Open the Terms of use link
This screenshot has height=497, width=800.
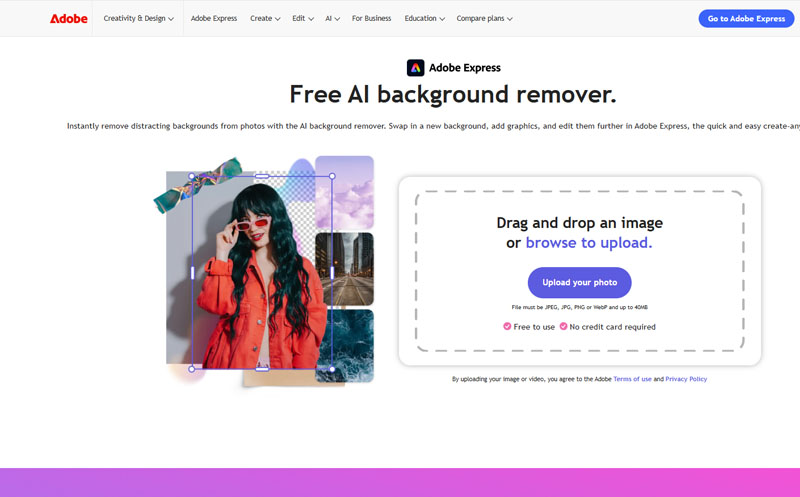pyautogui.click(x=632, y=379)
